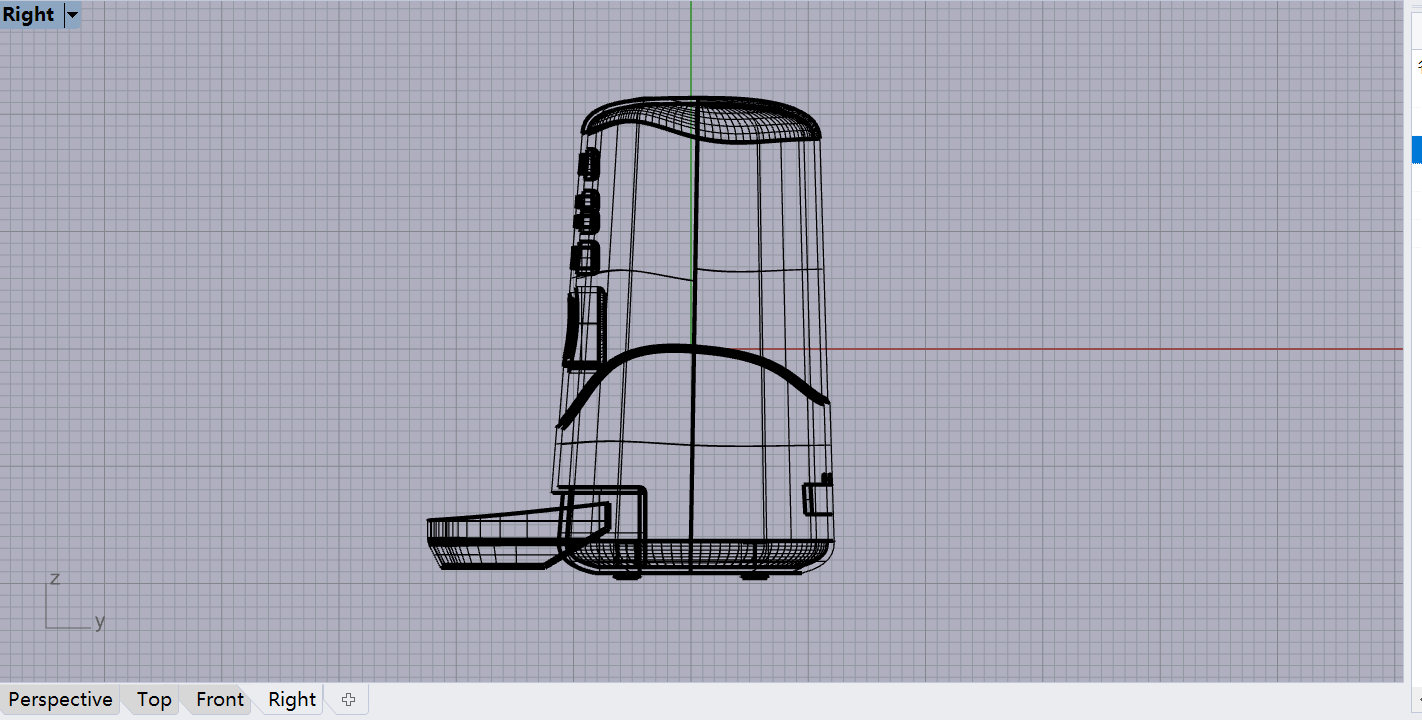Switch to the Perspective viewport tab
Image resolution: width=1422 pixels, height=720 pixels.
tap(60, 699)
